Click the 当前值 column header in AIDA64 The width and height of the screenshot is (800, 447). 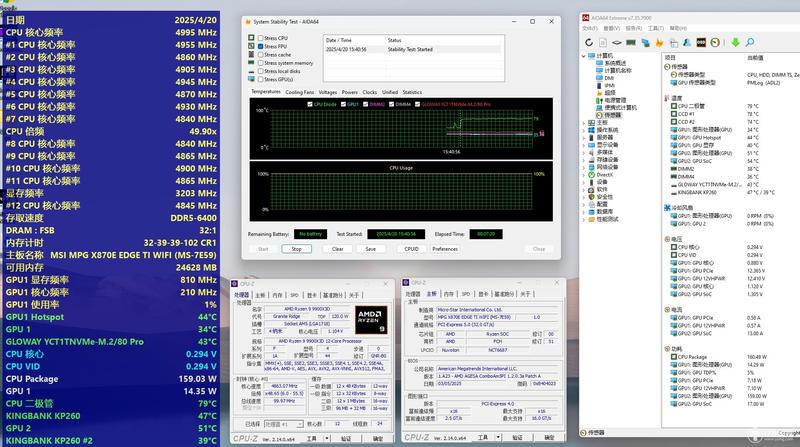coord(755,58)
